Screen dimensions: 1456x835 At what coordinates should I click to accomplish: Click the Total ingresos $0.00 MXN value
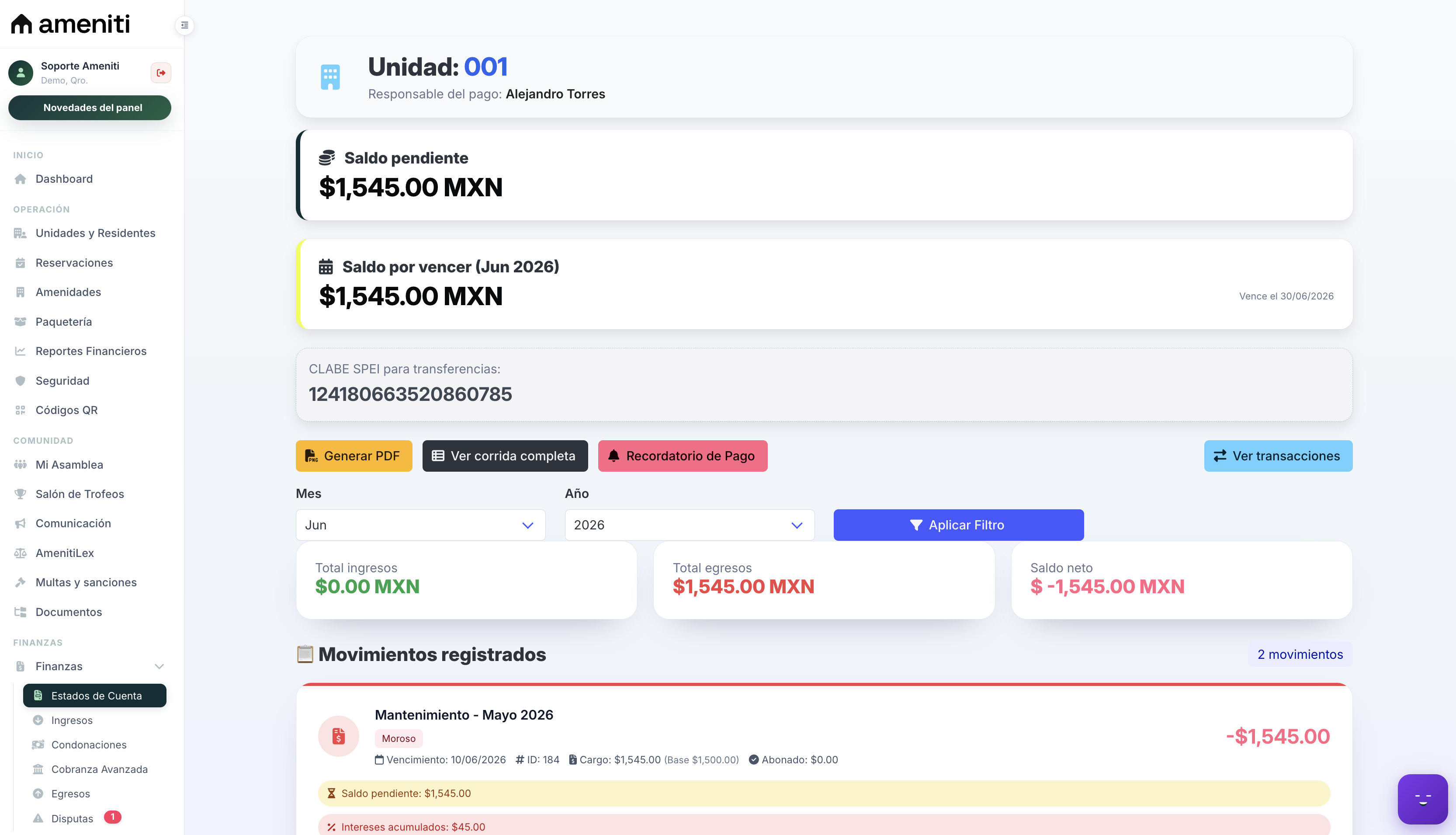367,587
